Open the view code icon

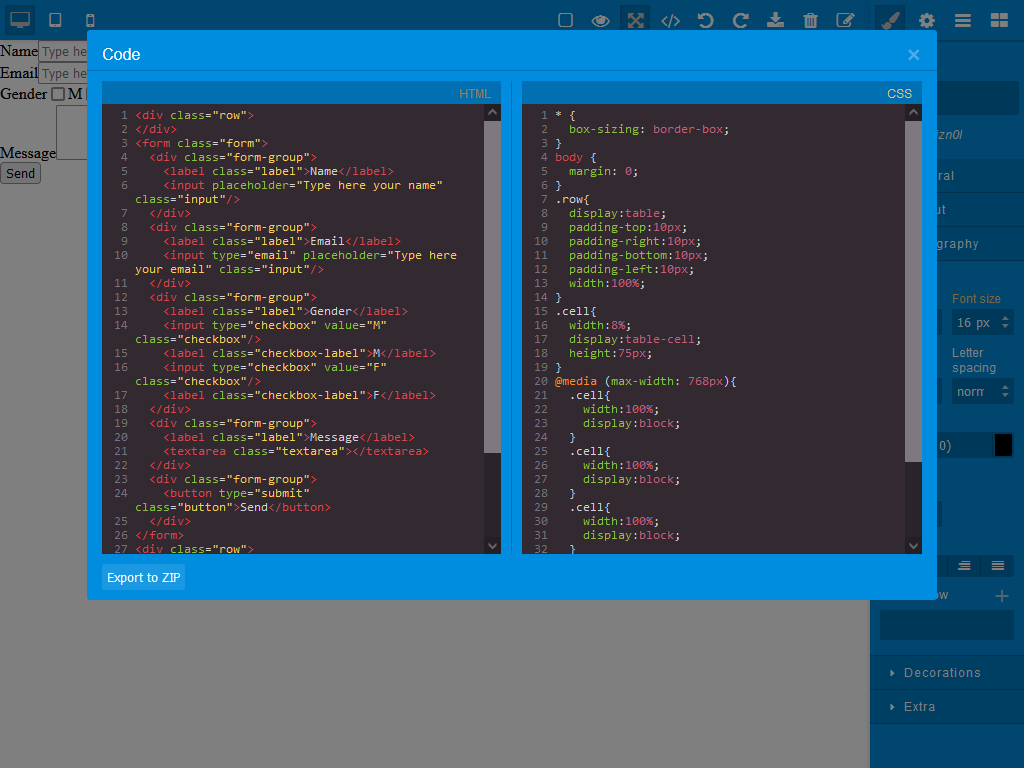tap(670, 21)
